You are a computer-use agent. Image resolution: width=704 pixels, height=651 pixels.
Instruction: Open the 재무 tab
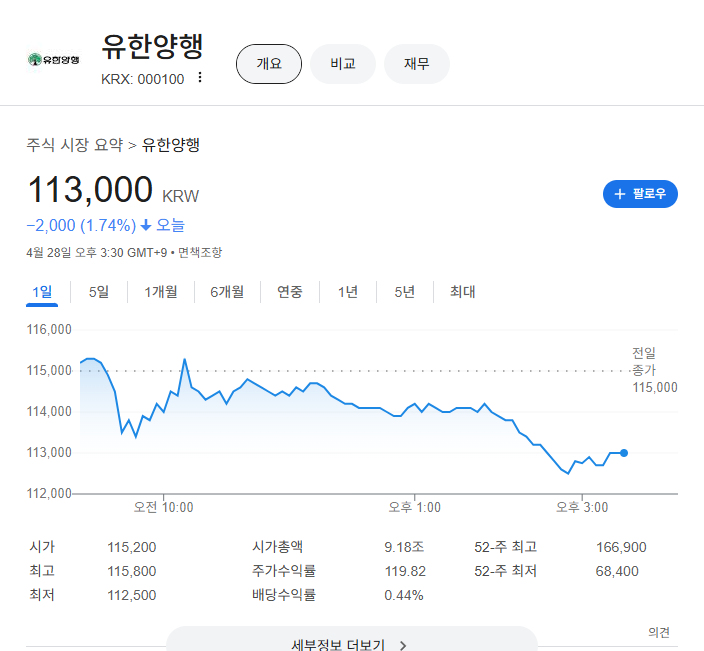click(417, 64)
